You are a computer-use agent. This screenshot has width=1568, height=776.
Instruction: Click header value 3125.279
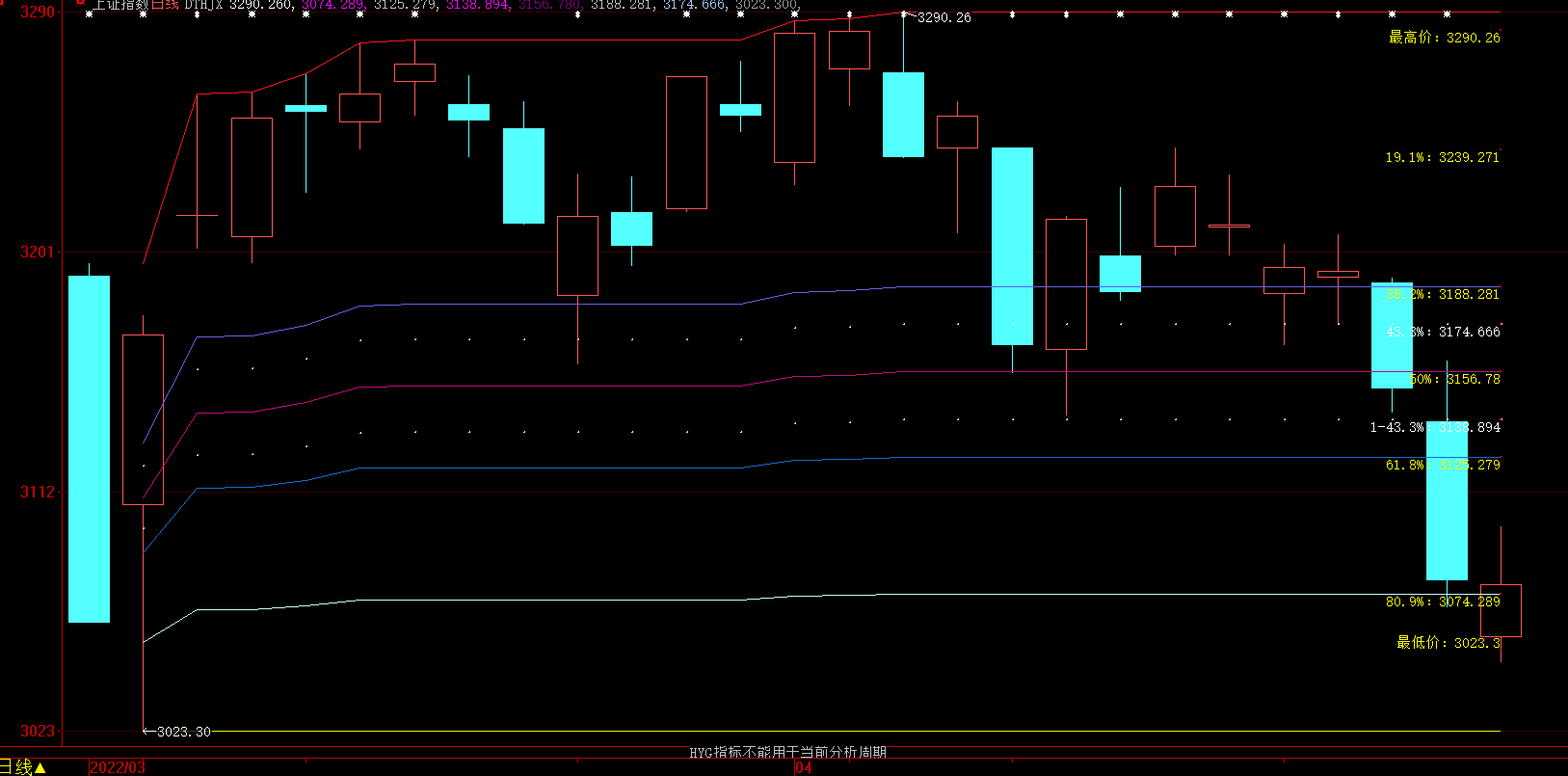tap(406, 5)
